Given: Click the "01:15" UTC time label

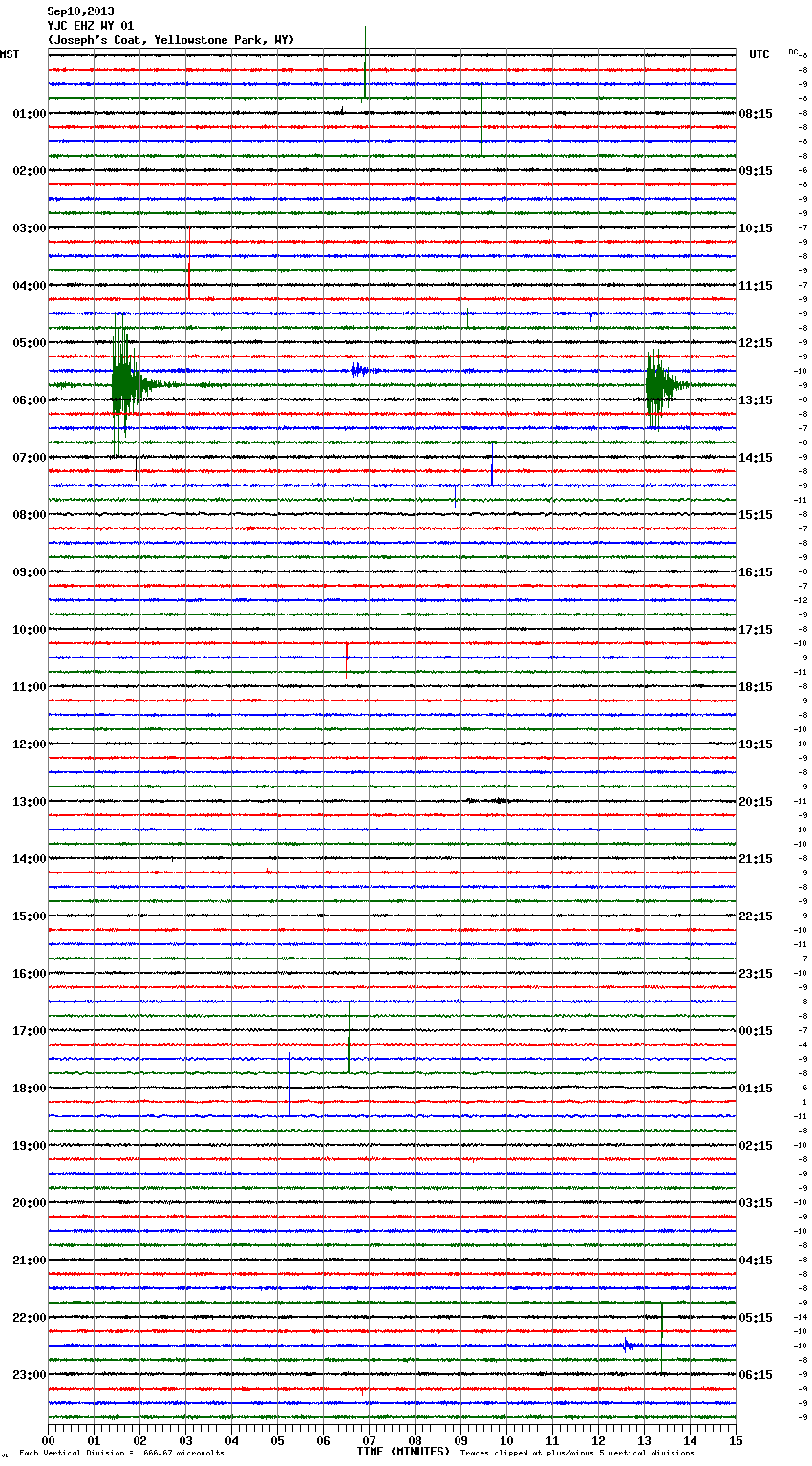Looking at the screenshot, I should pyautogui.click(x=756, y=1089).
